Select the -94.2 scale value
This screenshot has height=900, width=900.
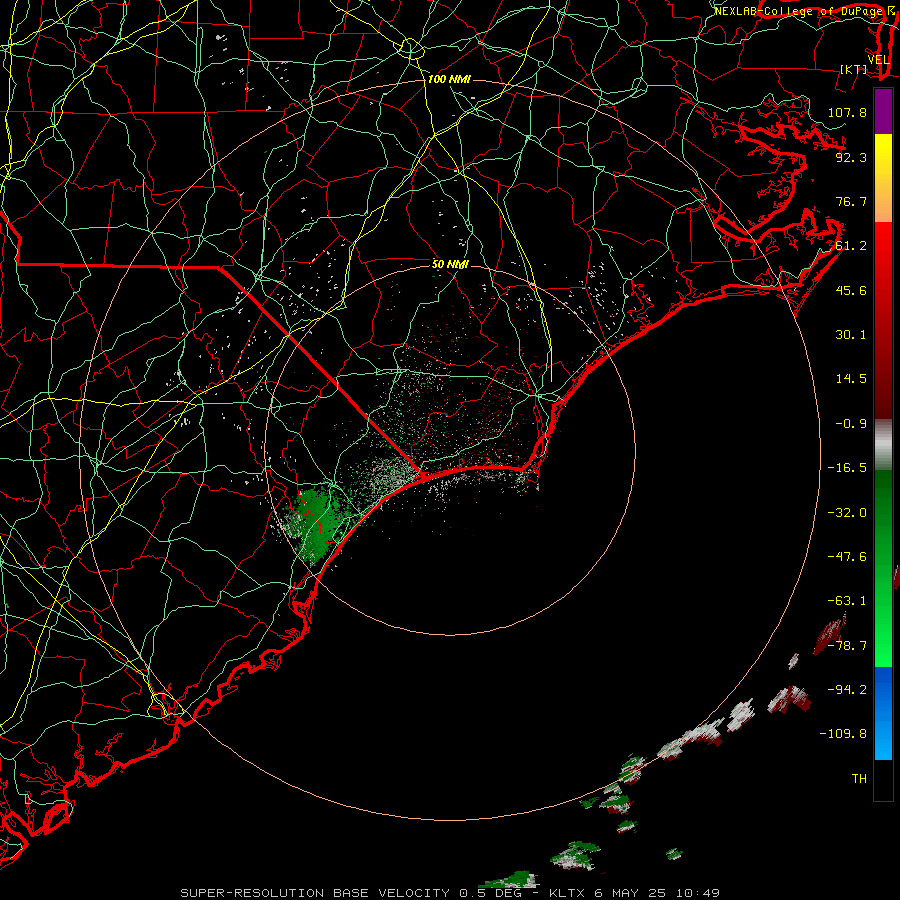point(847,690)
